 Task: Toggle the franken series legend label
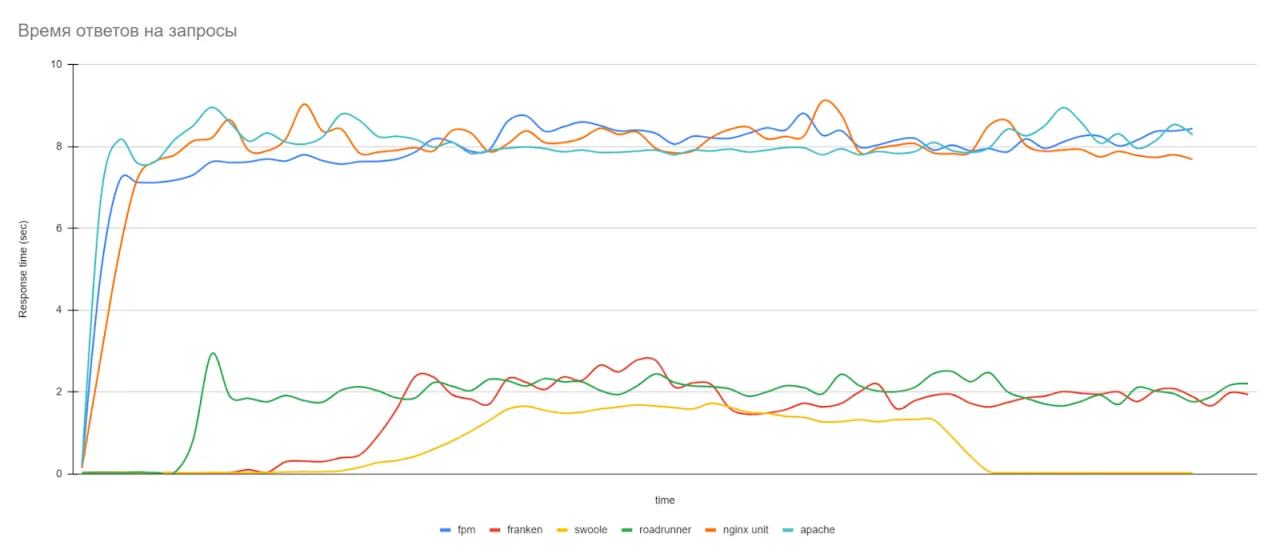524,530
